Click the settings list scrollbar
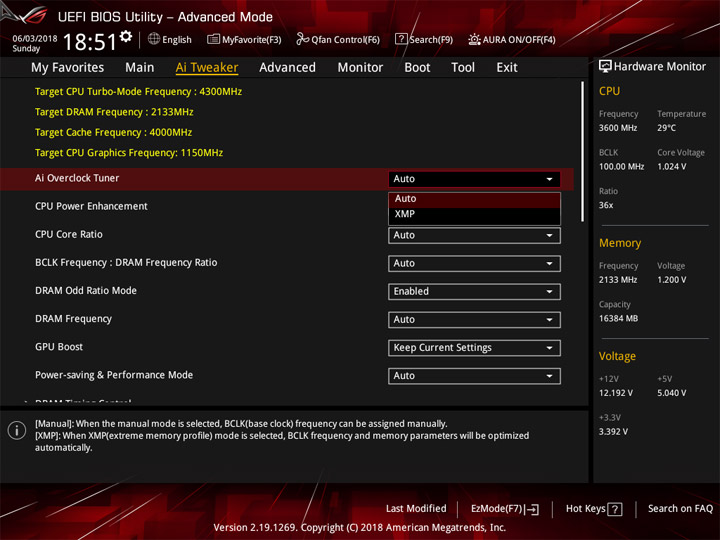The width and height of the screenshot is (720, 540). pos(582,152)
